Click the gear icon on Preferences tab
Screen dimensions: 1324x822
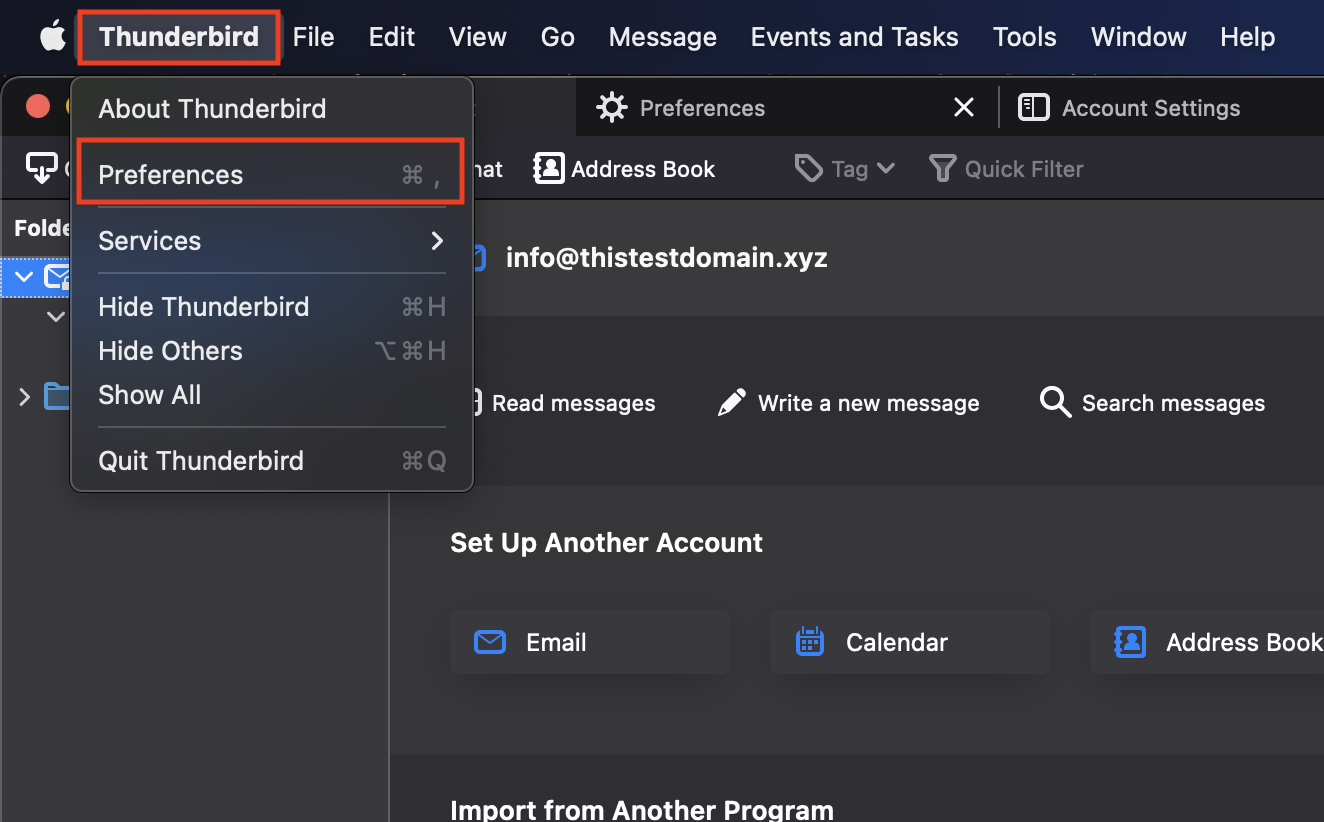pyautogui.click(x=611, y=108)
